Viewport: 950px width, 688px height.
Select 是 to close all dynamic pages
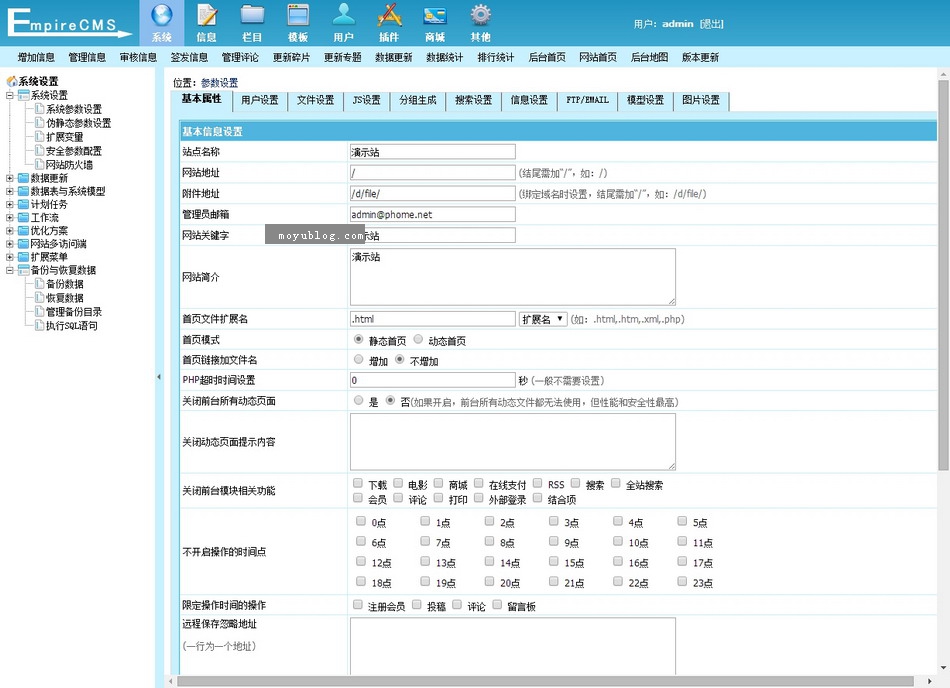pos(358,400)
